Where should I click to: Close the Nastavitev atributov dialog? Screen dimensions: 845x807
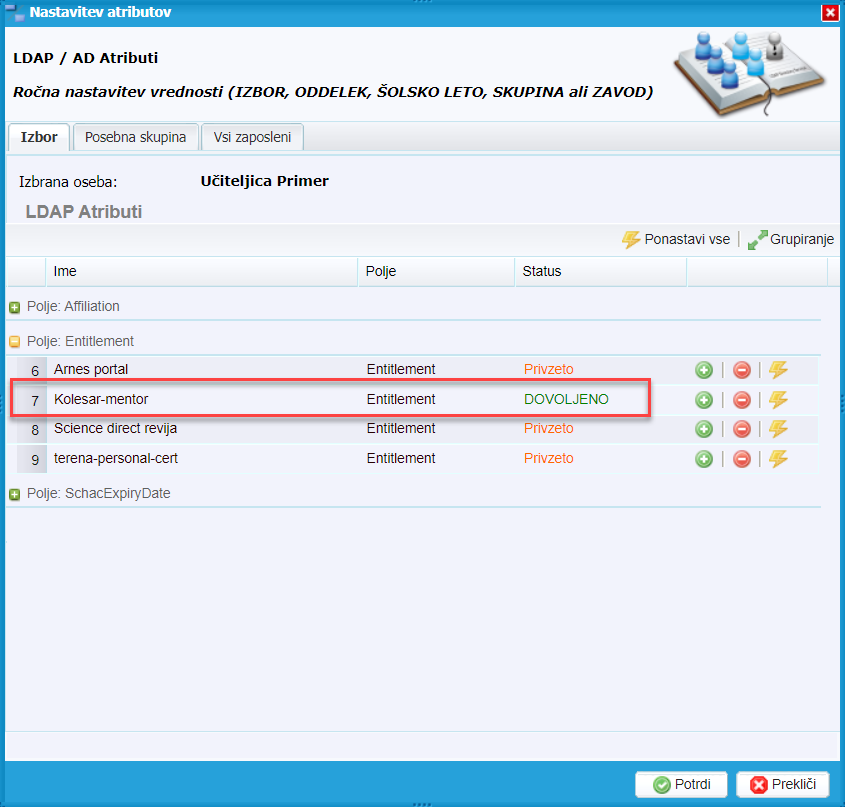tap(829, 13)
